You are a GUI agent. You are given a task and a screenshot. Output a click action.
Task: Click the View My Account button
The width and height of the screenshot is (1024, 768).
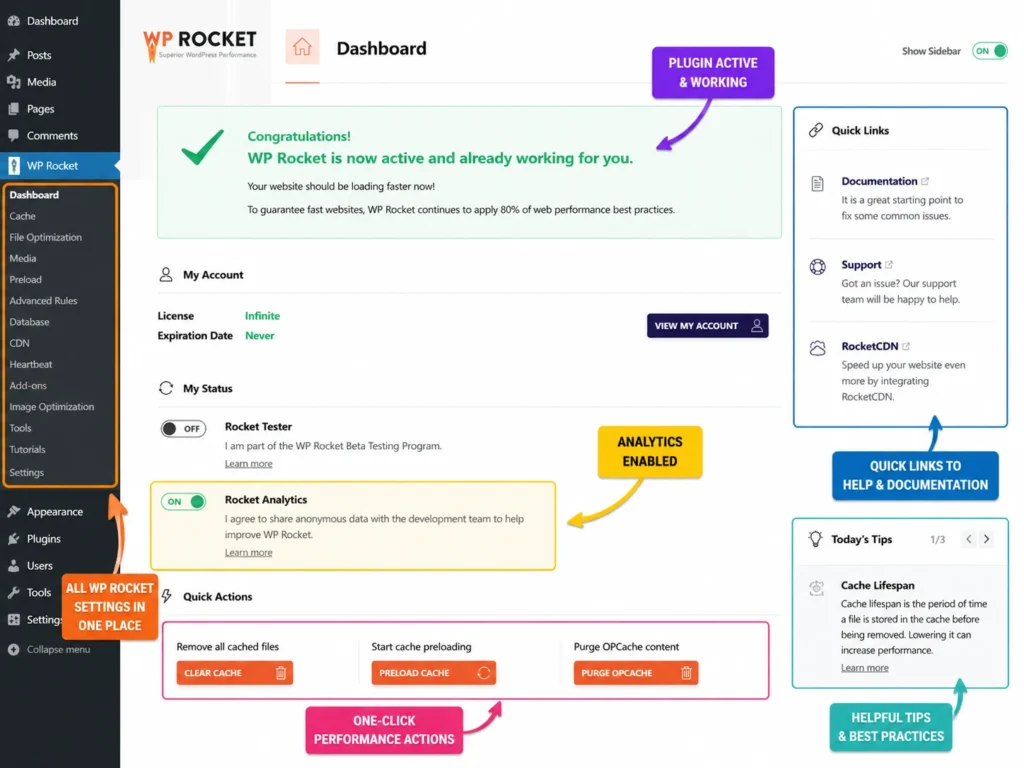pyautogui.click(x=707, y=325)
